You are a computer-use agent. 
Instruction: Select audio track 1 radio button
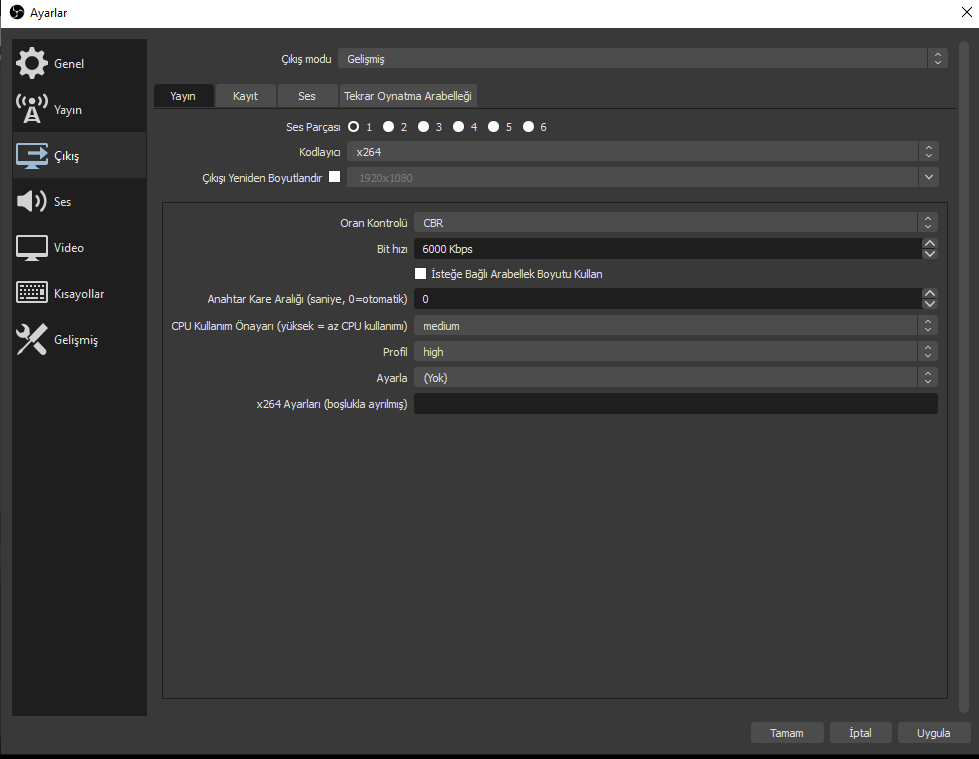click(x=353, y=127)
